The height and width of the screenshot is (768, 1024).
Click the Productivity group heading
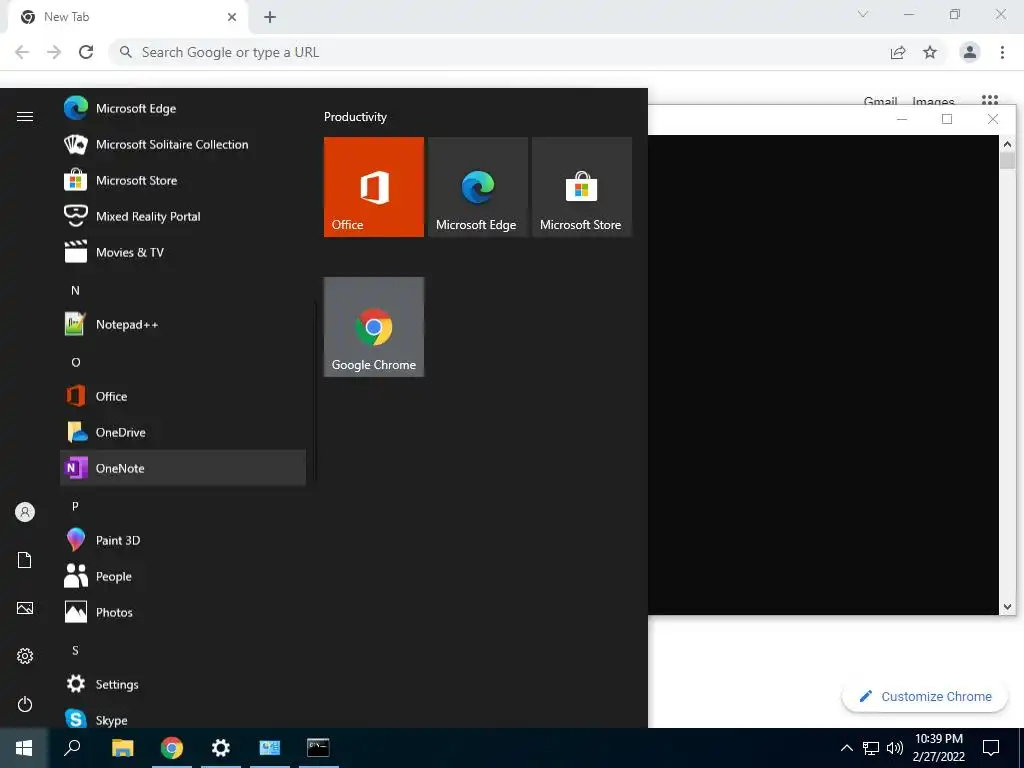pos(355,117)
